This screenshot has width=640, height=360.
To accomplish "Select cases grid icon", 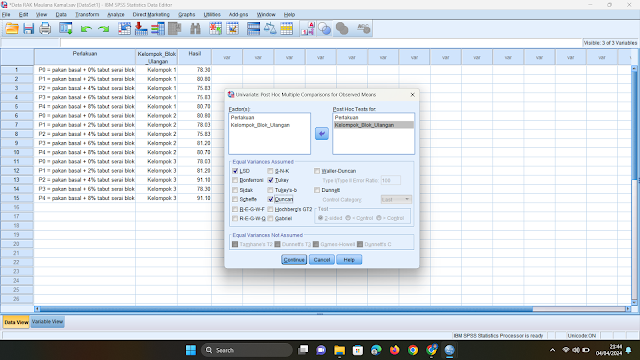I will click(x=287, y=29).
